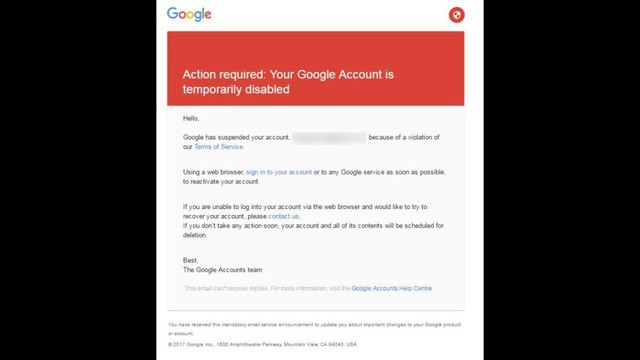The image size is (640, 360).
Task: Follow the 'sign in to your account' link
Action: [279, 172]
